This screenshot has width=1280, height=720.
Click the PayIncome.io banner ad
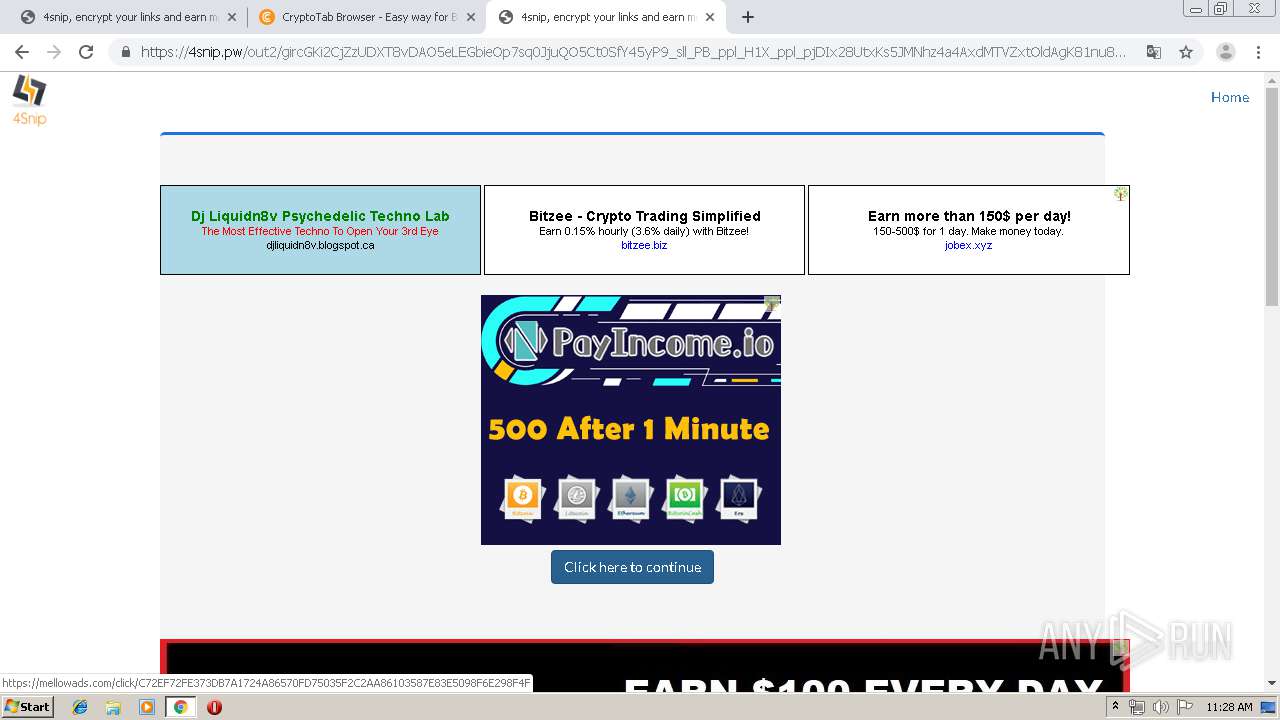tap(631, 420)
